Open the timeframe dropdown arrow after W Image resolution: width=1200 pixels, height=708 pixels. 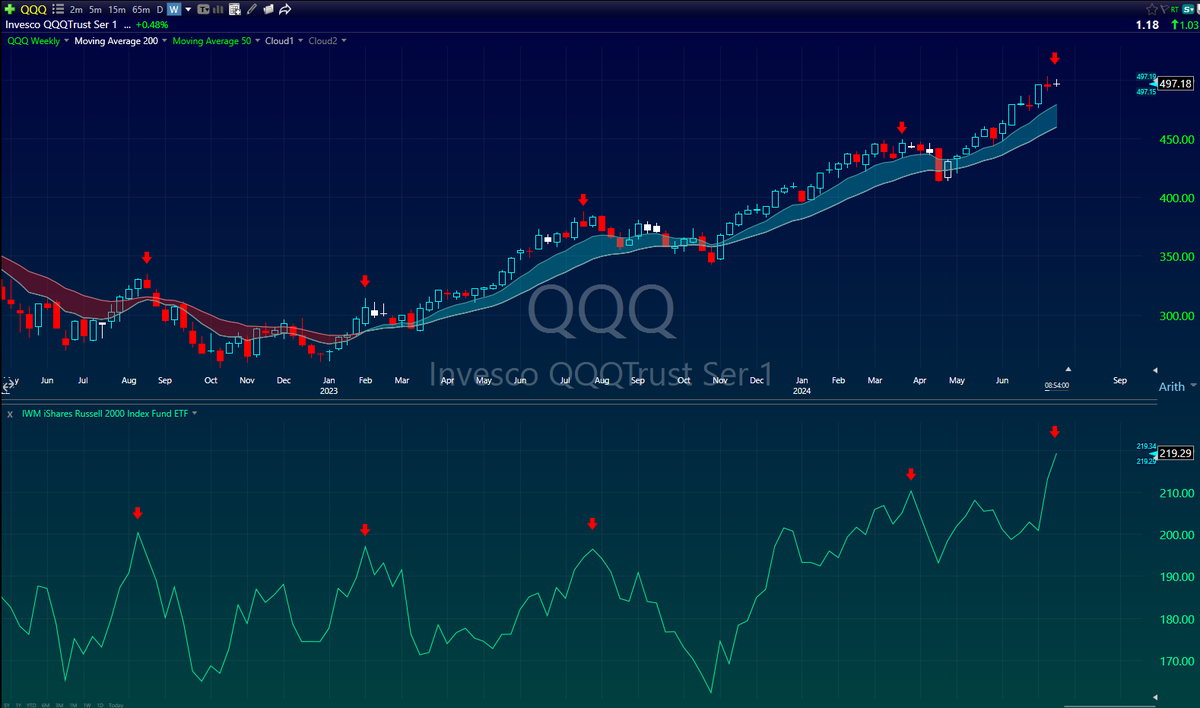tap(188, 9)
